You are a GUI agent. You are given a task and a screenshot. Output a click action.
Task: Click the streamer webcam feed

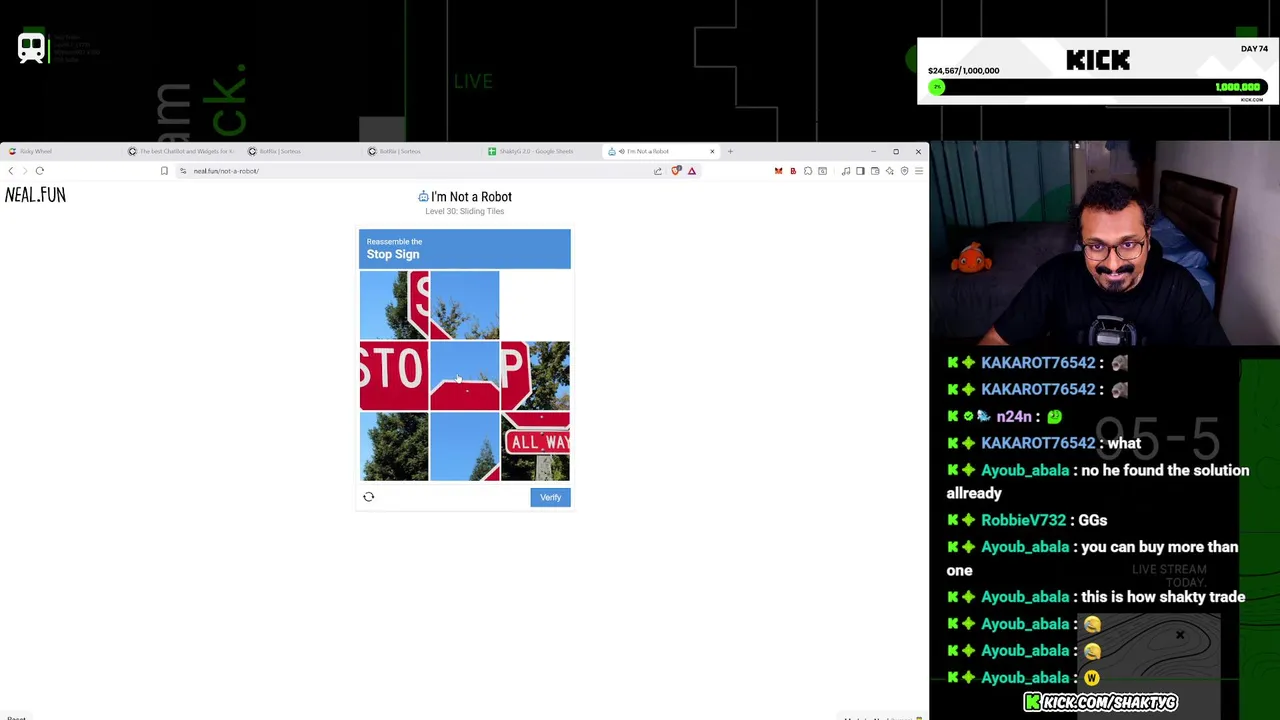coord(1105,243)
